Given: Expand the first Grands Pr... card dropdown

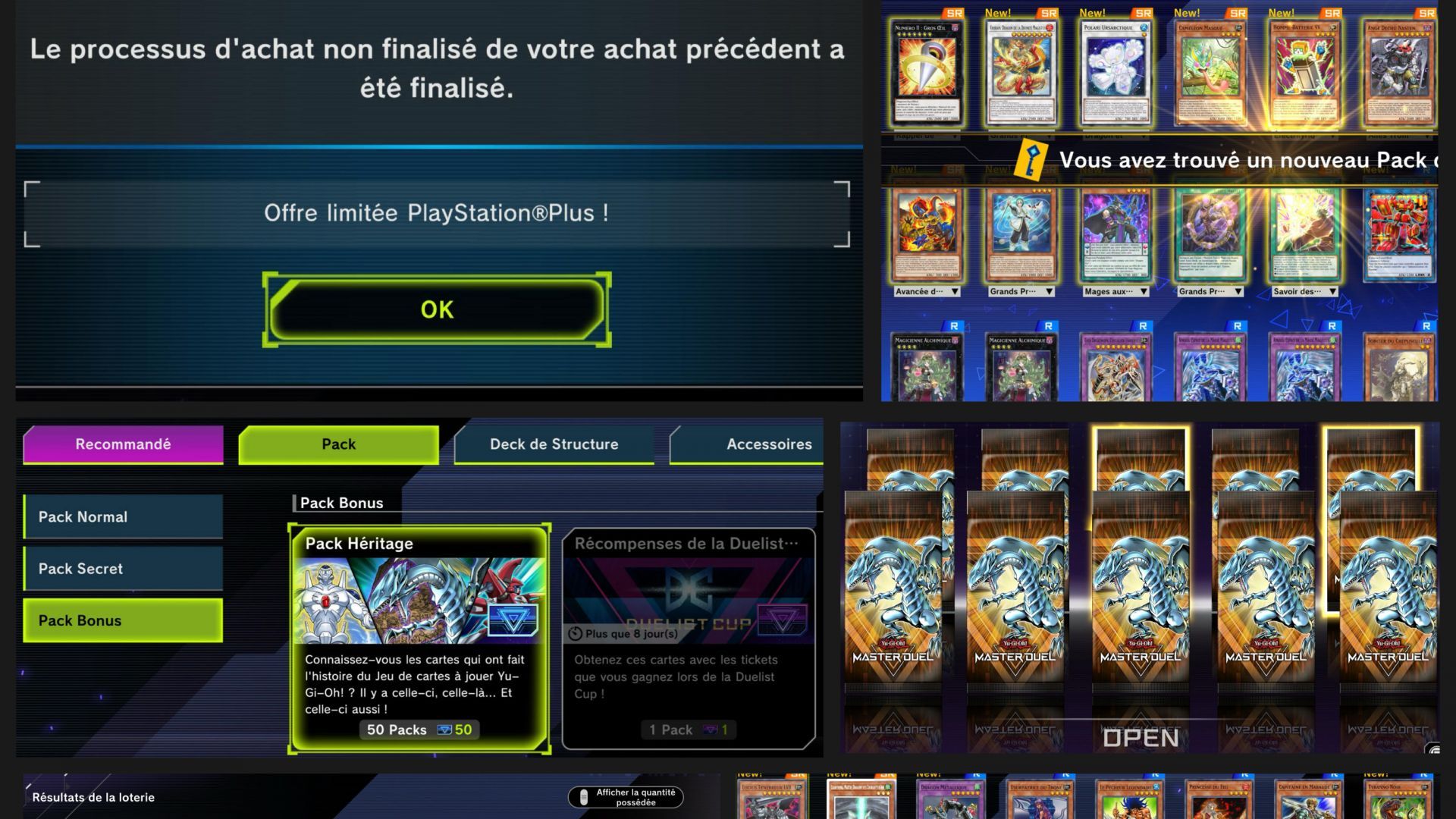Looking at the screenshot, I should point(1021,291).
